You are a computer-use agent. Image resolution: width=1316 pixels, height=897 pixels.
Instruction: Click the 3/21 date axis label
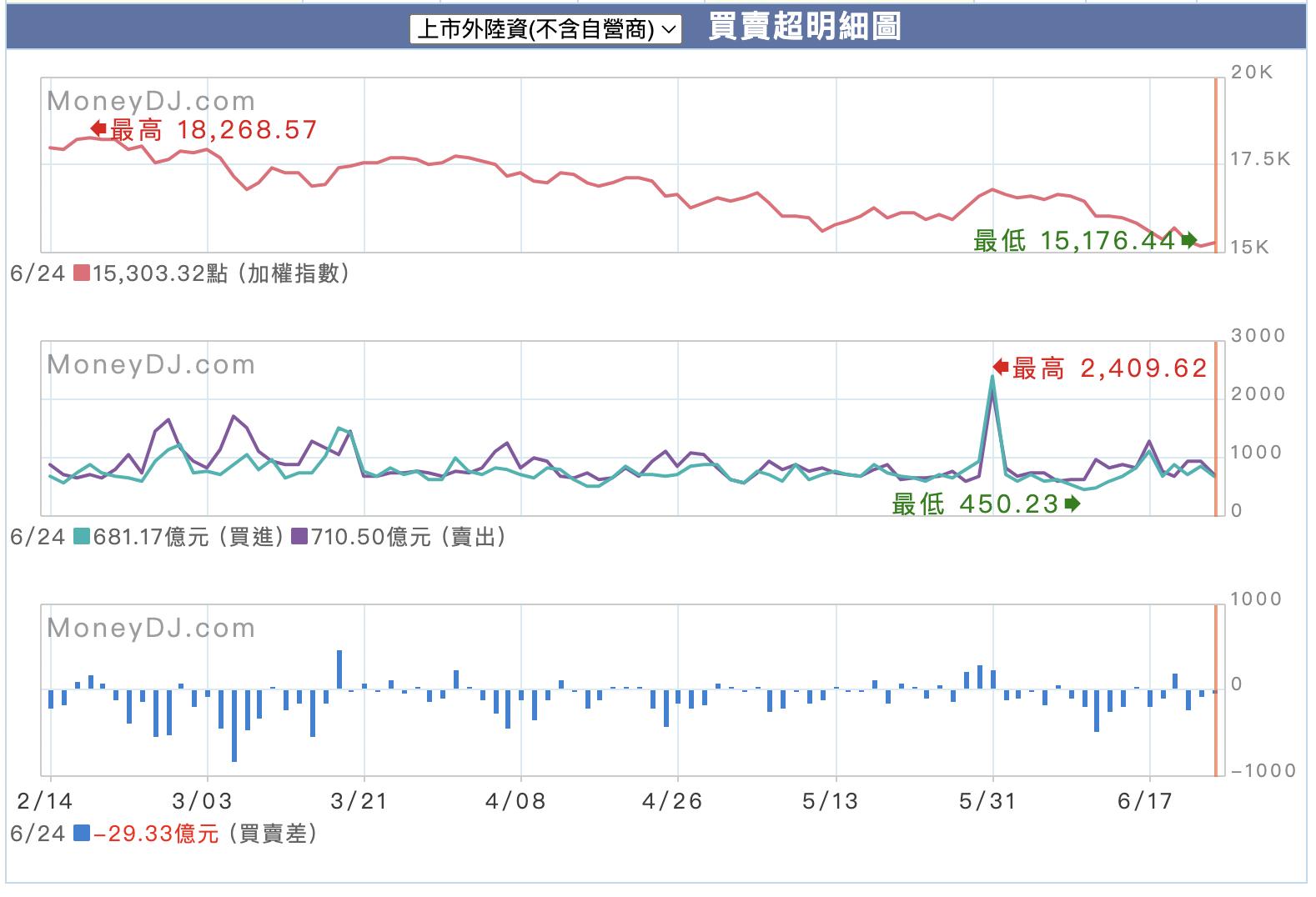(359, 801)
